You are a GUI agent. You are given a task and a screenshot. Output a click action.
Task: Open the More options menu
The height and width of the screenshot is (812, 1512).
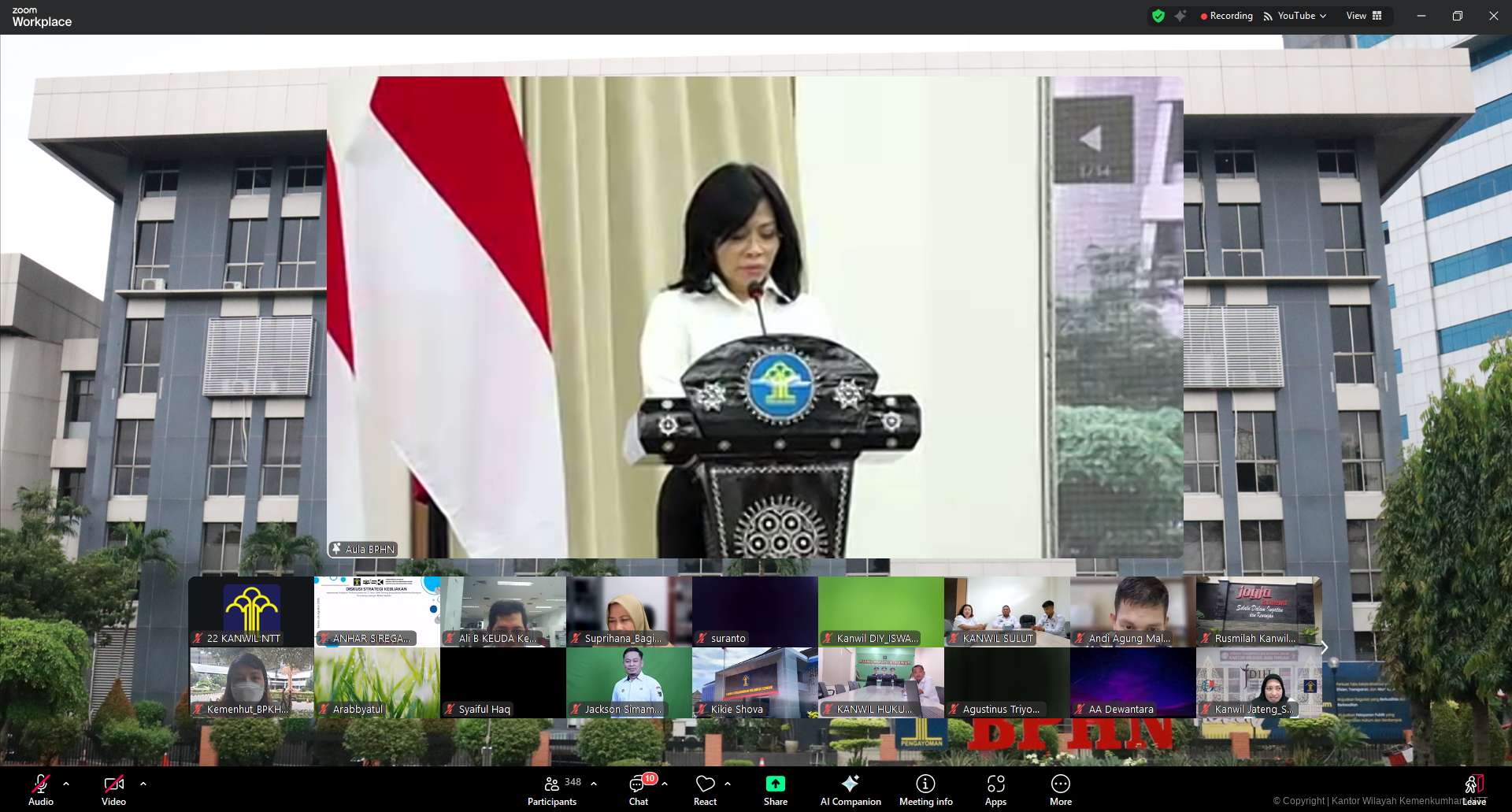(1060, 790)
